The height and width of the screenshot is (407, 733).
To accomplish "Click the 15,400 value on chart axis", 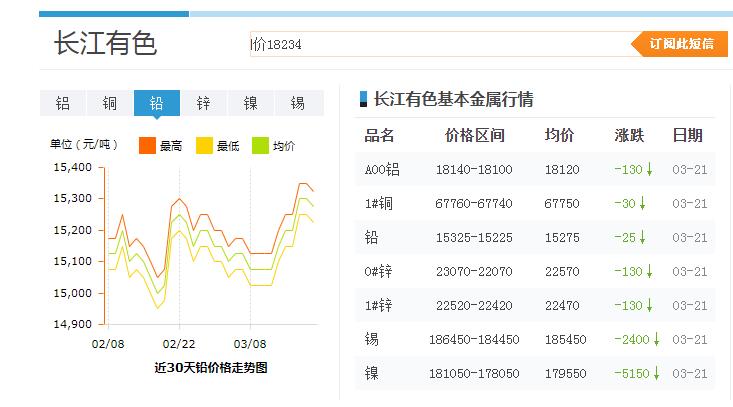I will 72,167.
